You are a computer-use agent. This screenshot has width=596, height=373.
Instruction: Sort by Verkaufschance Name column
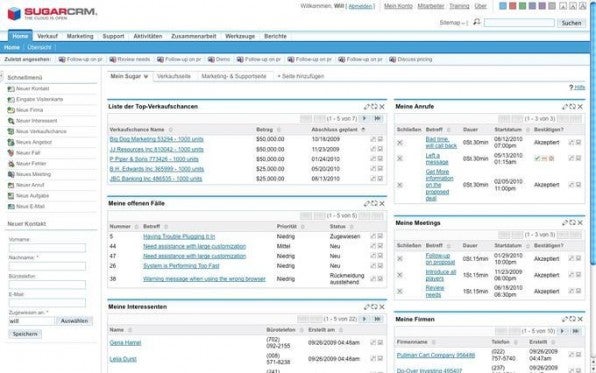[137, 130]
